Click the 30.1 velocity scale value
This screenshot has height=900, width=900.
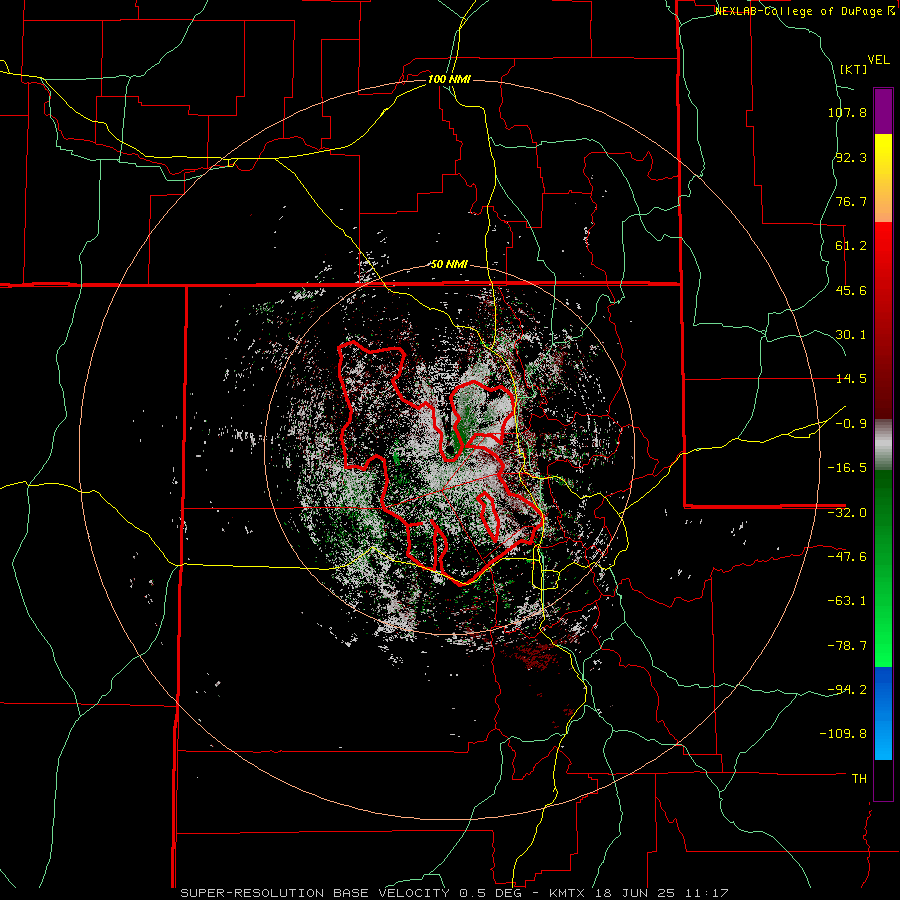click(851, 335)
